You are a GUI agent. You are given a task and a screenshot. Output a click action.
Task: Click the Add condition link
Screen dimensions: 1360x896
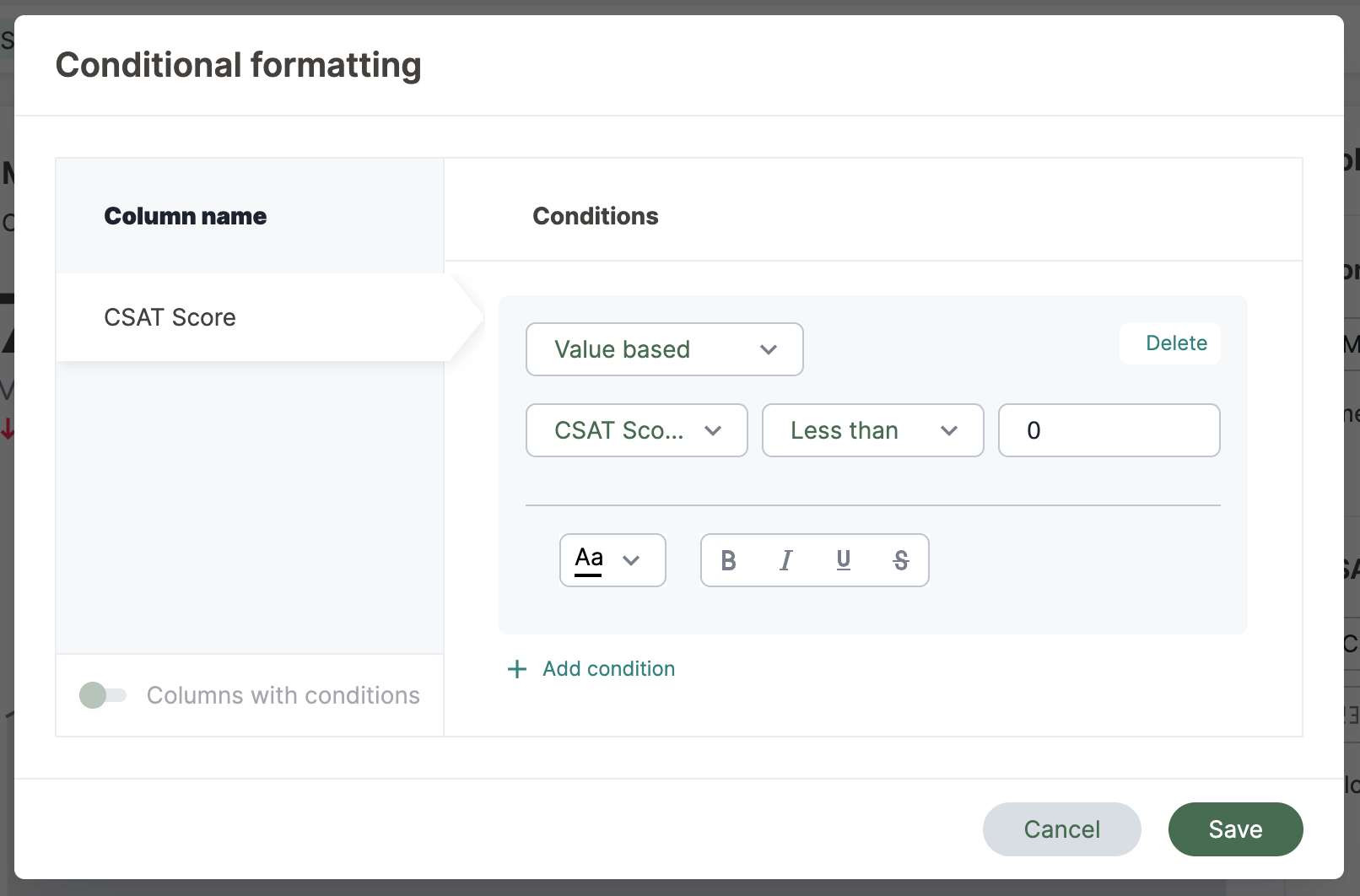(608, 669)
